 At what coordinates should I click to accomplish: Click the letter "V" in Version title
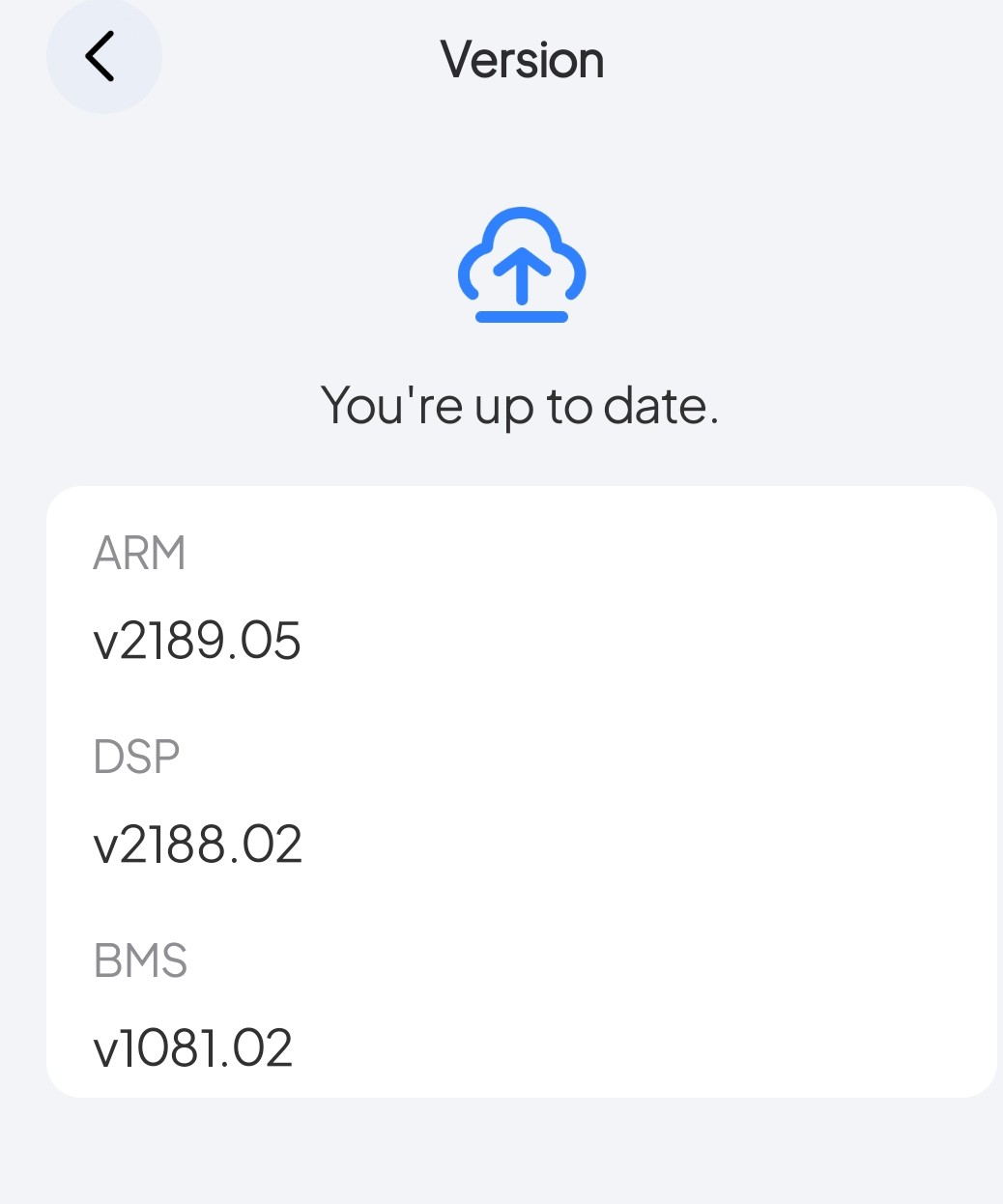[456, 60]
